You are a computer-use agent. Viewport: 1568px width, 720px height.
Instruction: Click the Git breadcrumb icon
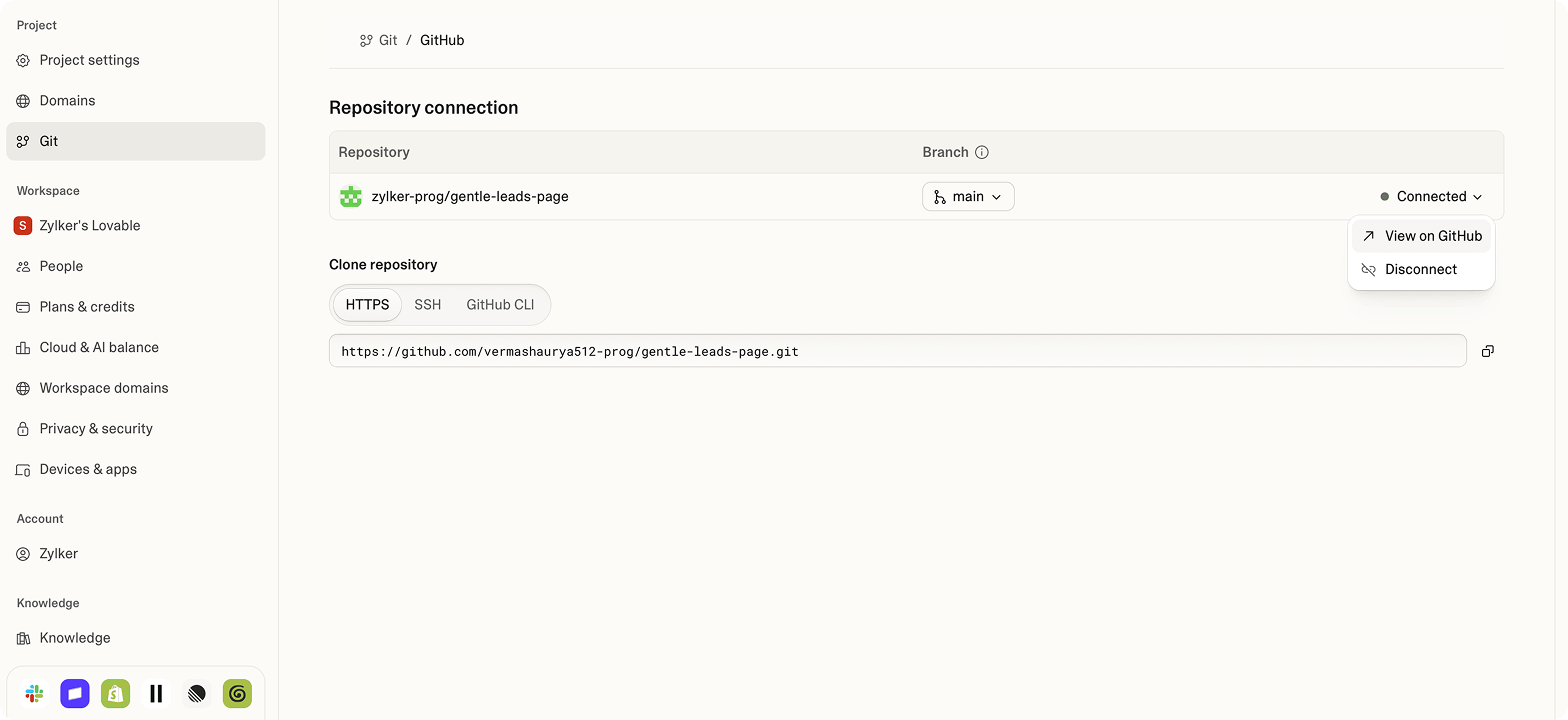(366, 41)
